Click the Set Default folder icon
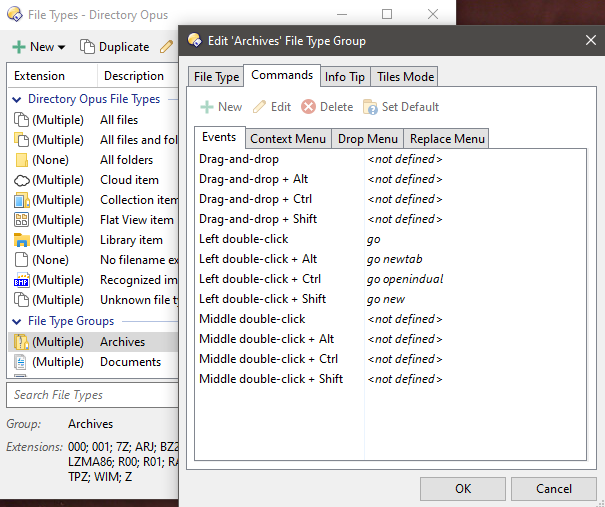 point(370,107)
